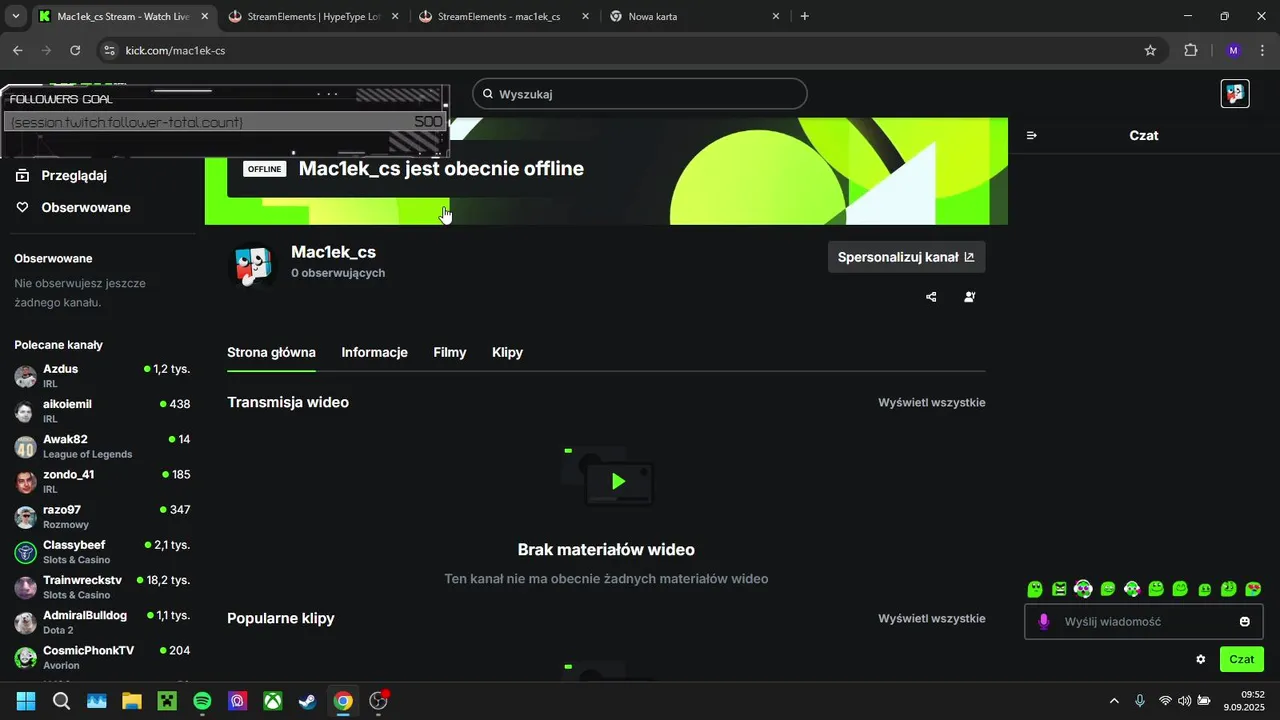Open OBS Studio from the taskbar
The image size is (1280, 720).
coord(378,701)
